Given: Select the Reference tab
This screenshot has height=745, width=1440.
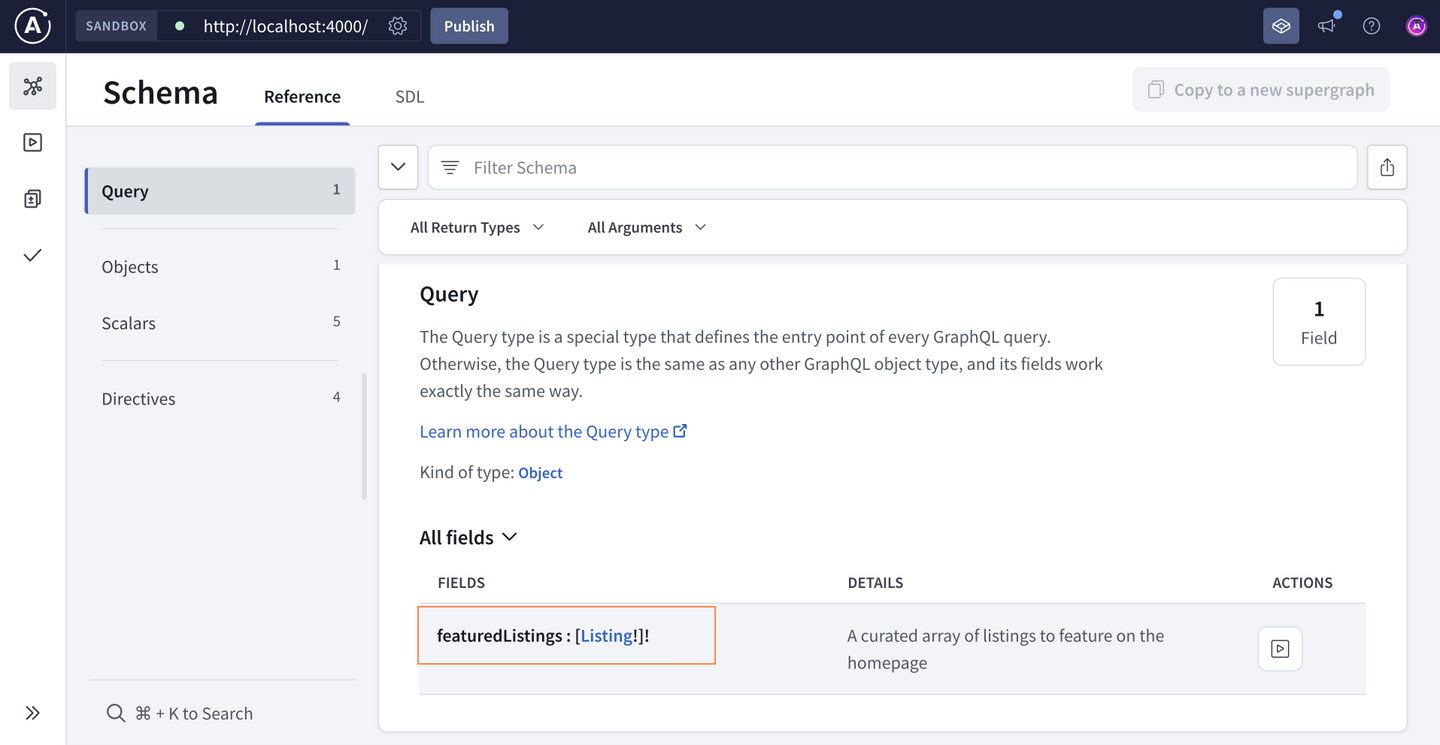Looking at the screenshot, I should [x=302, y=96].
